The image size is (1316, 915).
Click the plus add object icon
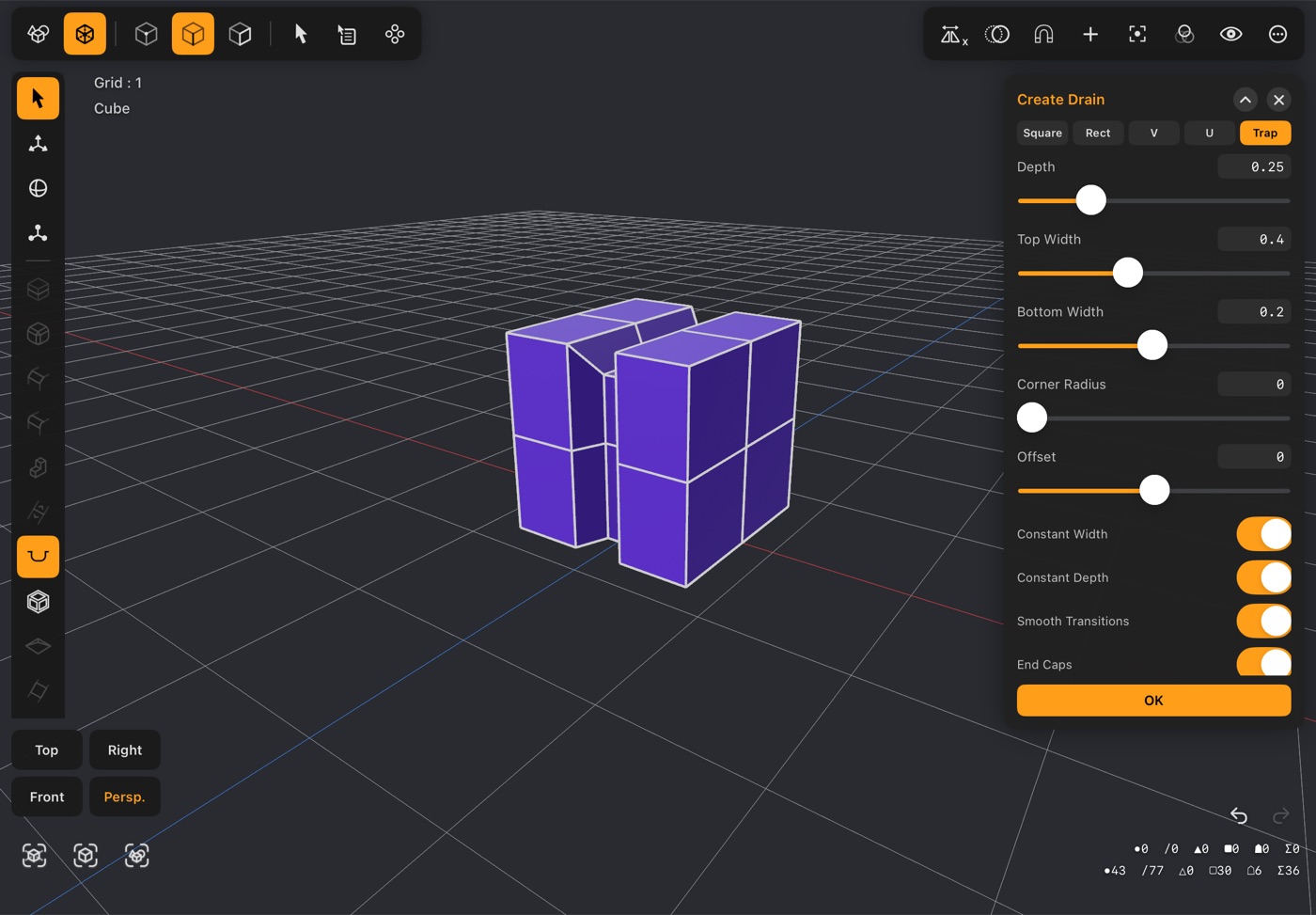[x=1090, y=35]
